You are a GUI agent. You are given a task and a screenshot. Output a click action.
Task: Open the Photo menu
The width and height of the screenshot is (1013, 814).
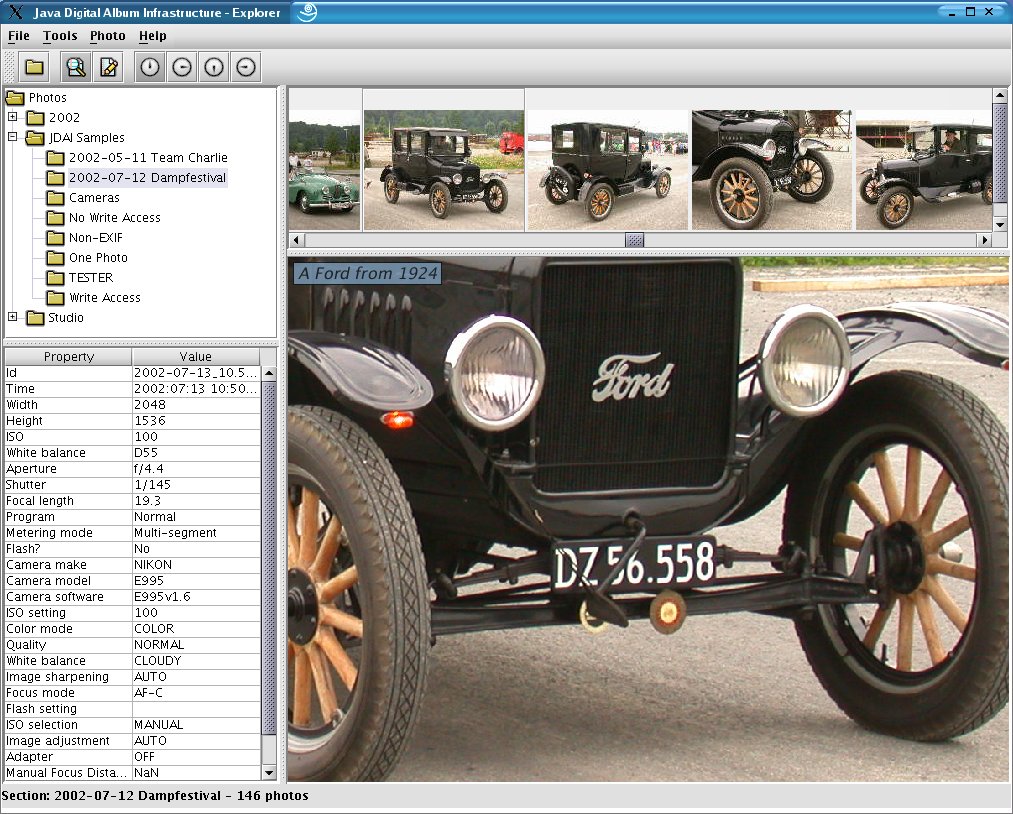pyautogui.click(x=107, y=36)
